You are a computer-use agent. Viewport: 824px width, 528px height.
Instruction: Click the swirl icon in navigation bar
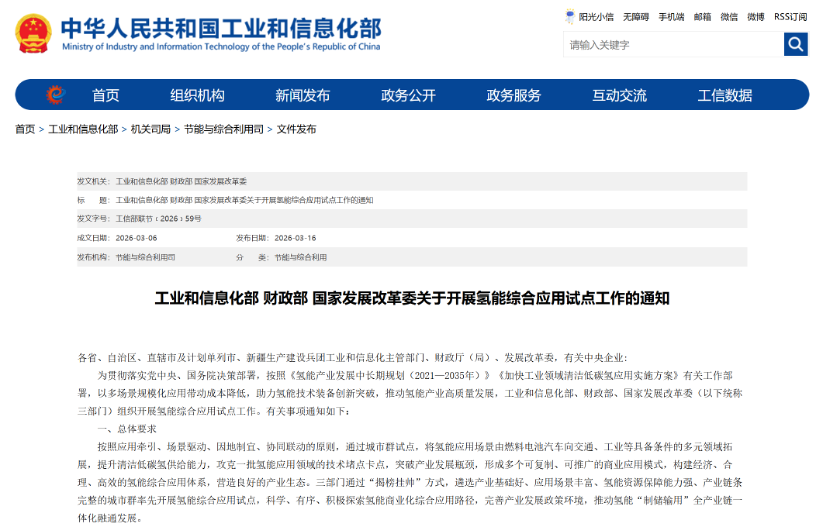pos(55,95)
